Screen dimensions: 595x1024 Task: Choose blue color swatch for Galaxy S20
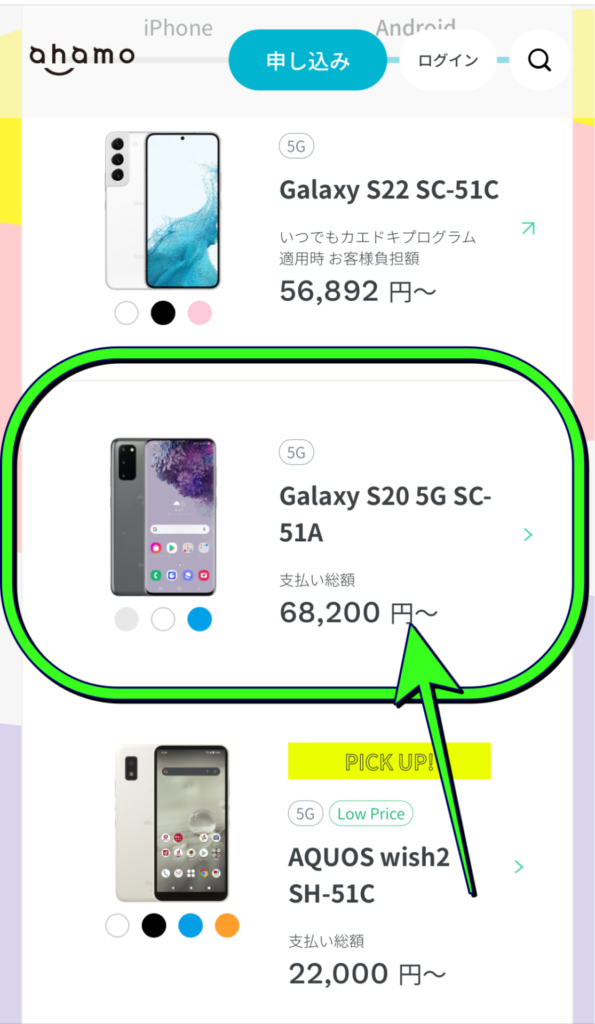200,619
